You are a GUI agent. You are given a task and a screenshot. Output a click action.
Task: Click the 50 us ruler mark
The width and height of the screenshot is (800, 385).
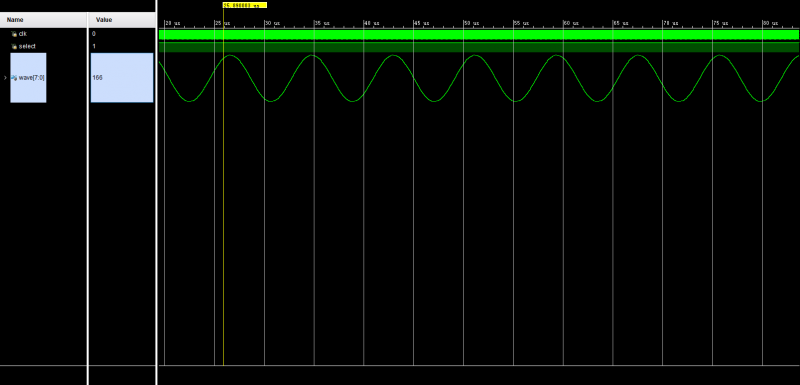pos(471,23)
